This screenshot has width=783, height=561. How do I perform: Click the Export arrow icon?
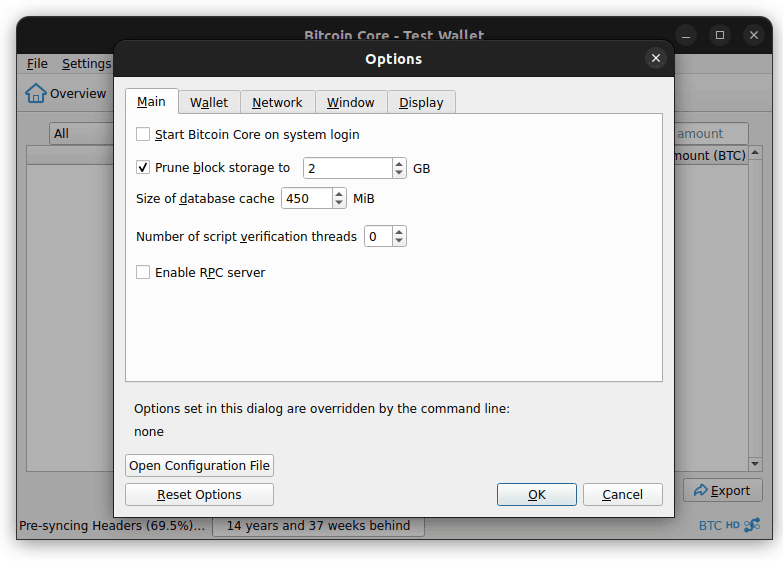pyautogui.click(x=701, y=491)
